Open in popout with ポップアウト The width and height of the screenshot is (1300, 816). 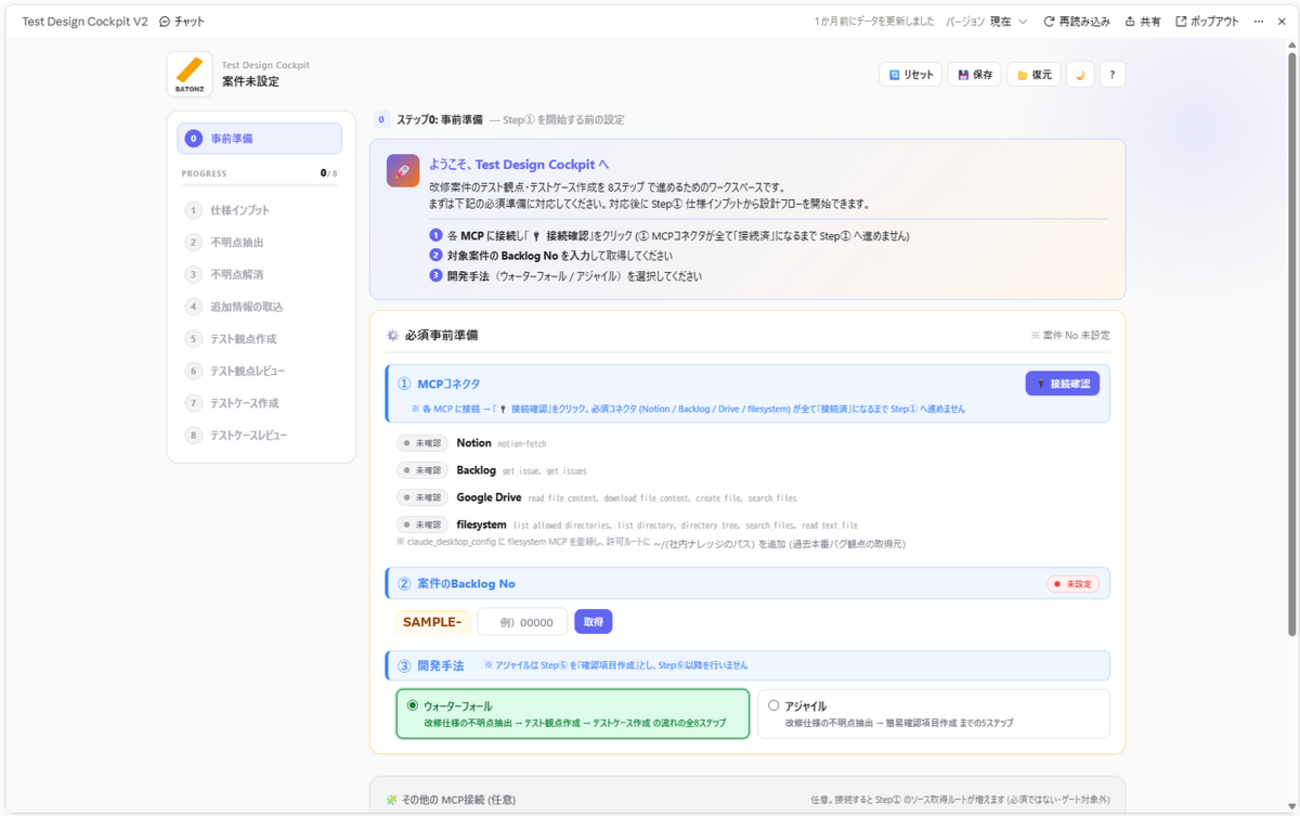pos(1207,21)
